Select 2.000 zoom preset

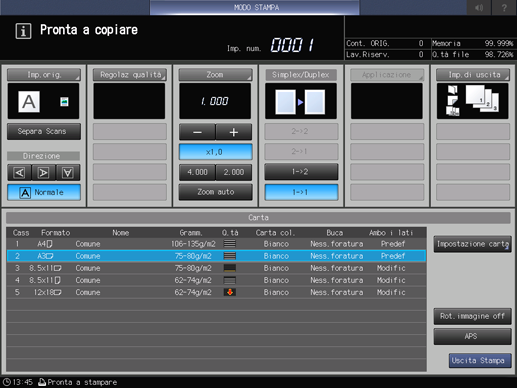pyautogui.click(x=234, y=172)
